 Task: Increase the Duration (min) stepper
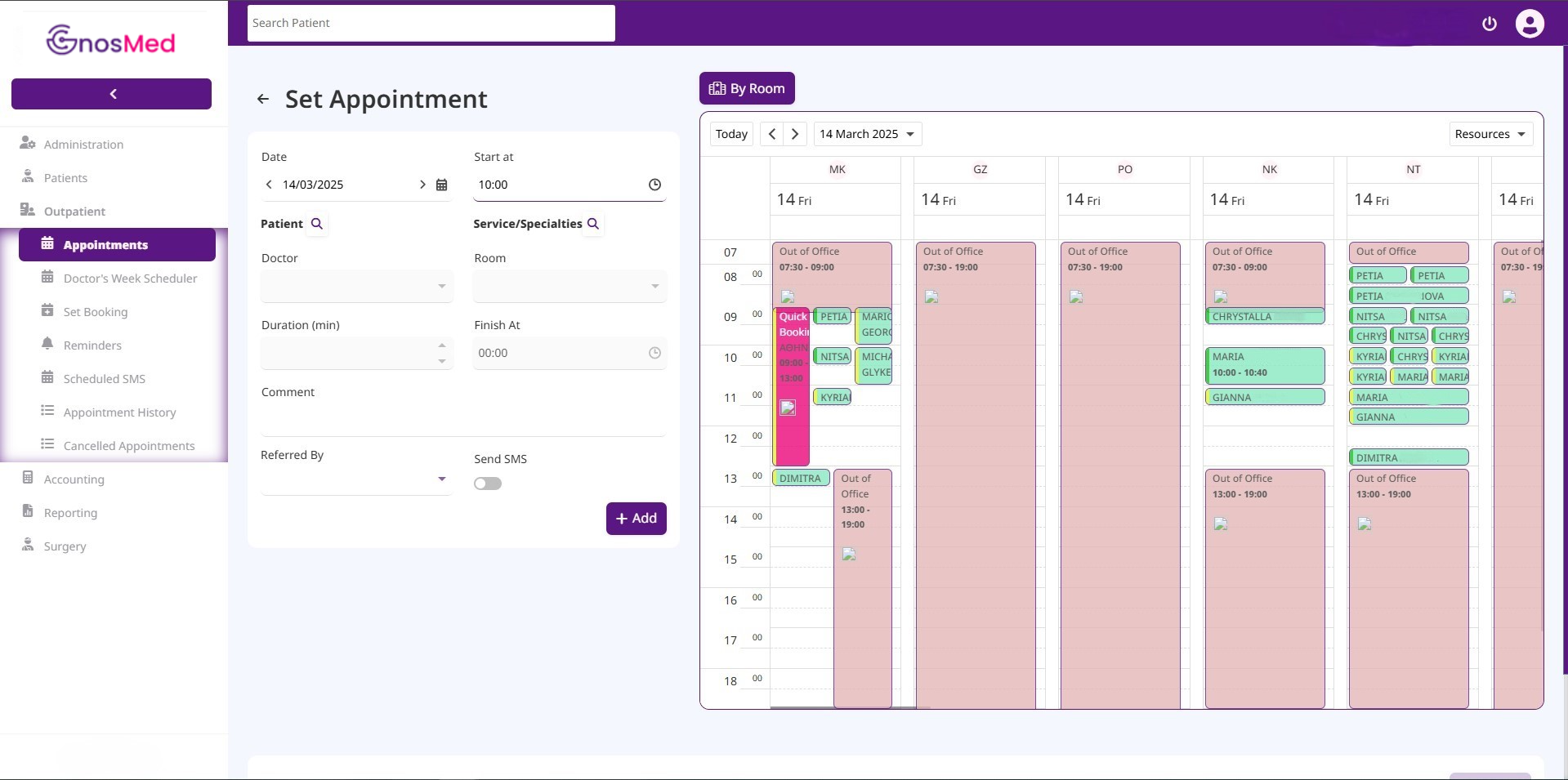coord(442,345)
